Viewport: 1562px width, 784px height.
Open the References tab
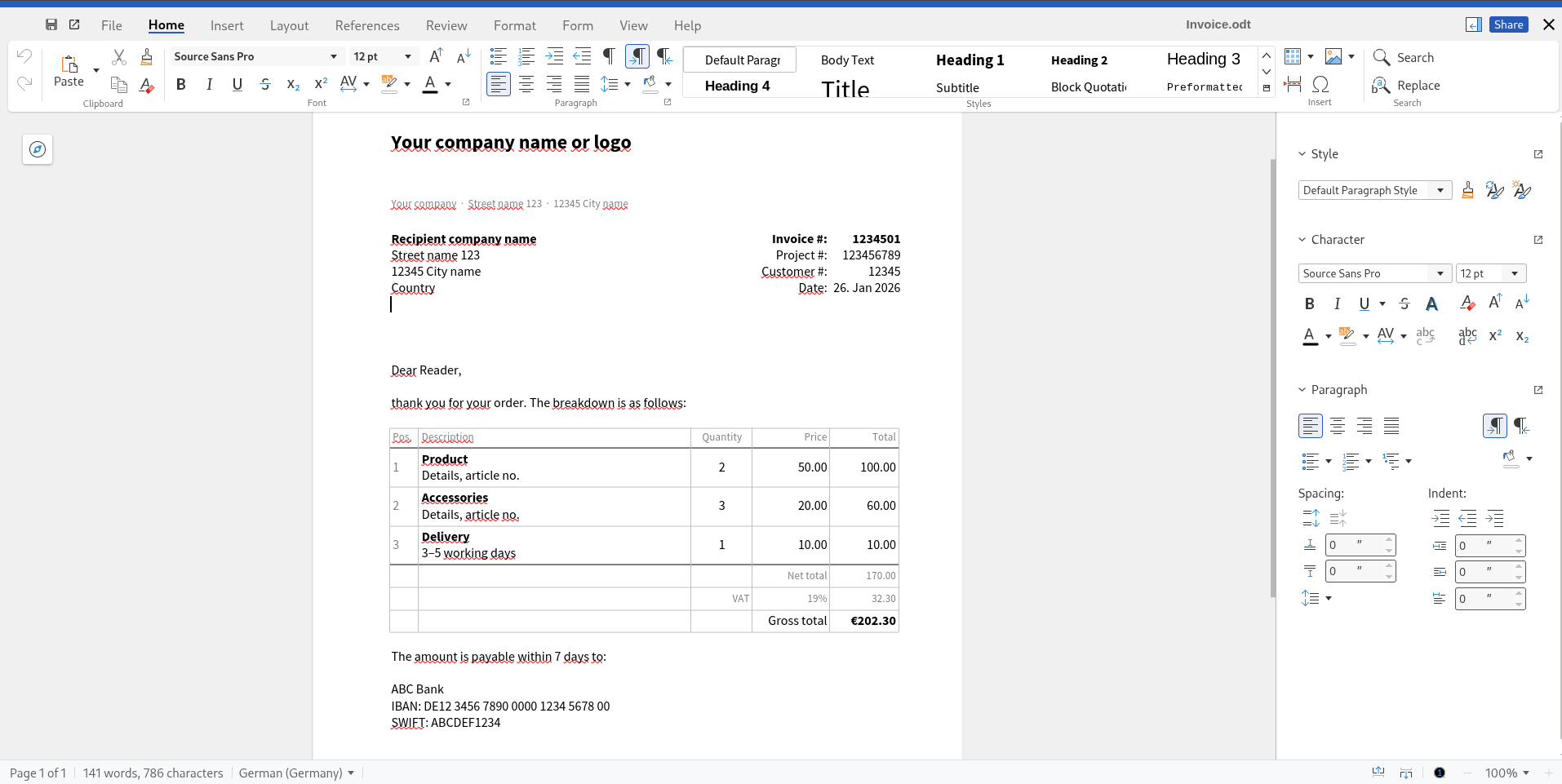367,25
